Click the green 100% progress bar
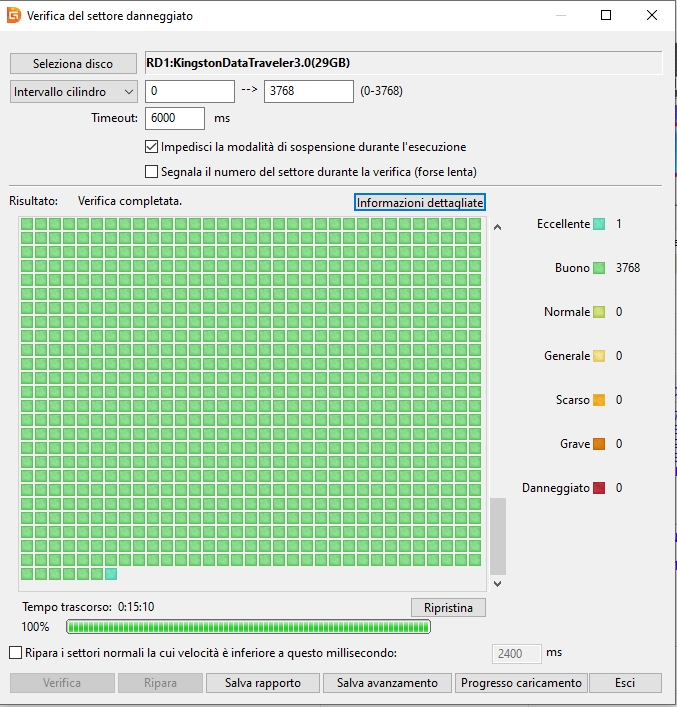 (249, 627)
